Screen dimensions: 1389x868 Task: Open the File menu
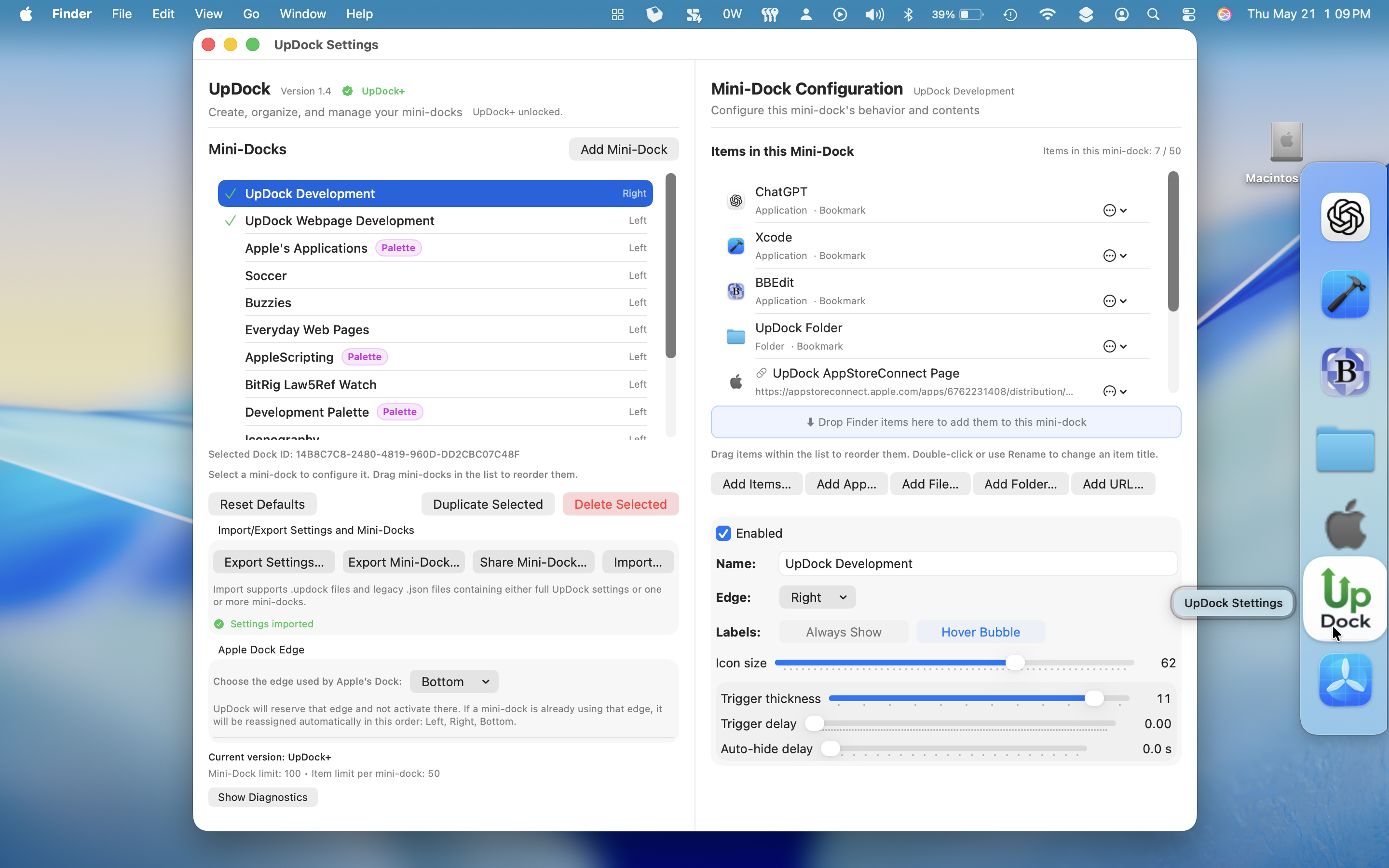coord(122,14)
